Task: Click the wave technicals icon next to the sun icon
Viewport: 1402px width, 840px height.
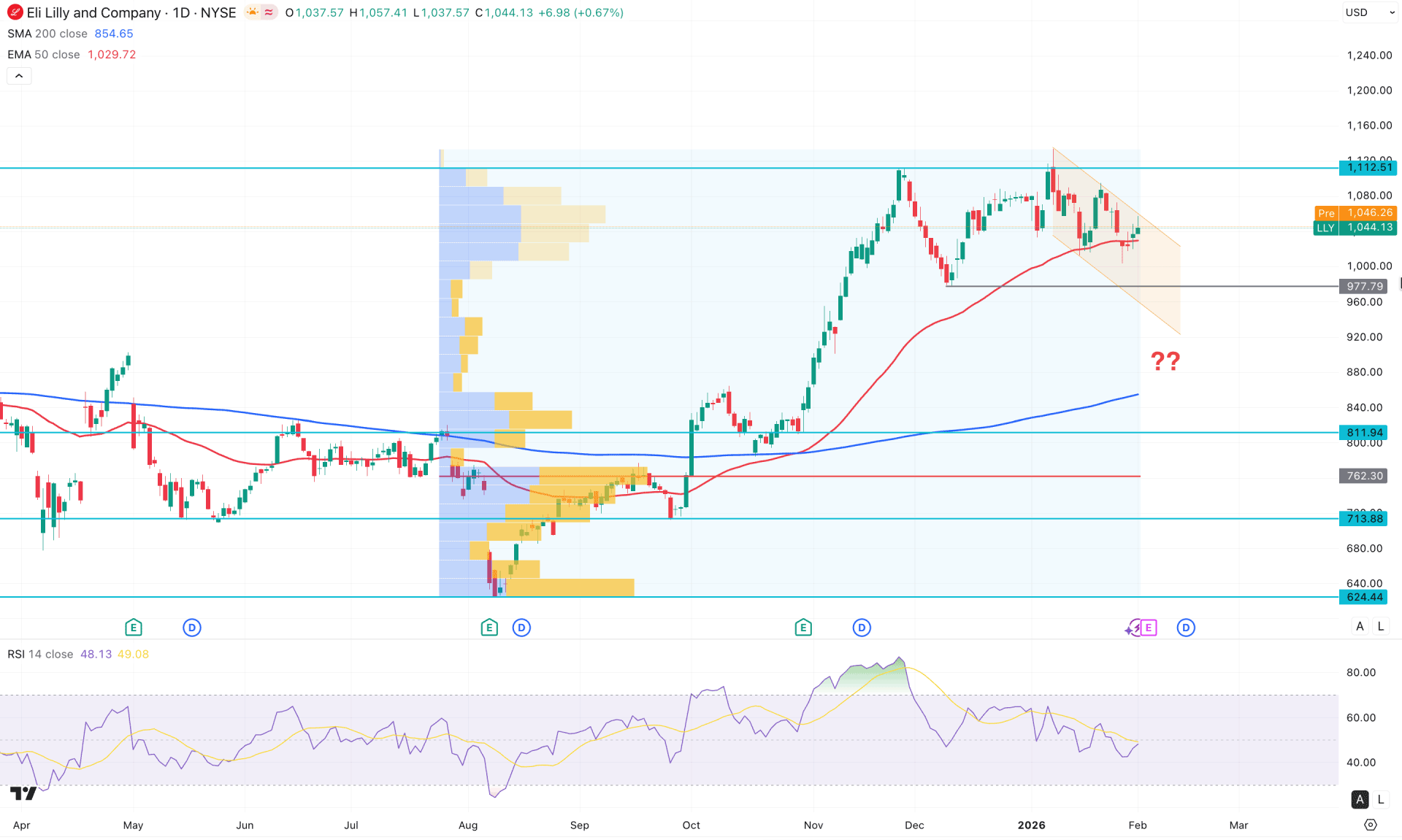Action: 267,12
